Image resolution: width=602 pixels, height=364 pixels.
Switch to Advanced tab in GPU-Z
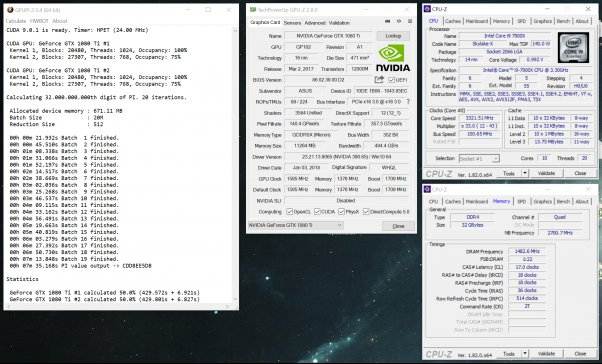[315, 23]
